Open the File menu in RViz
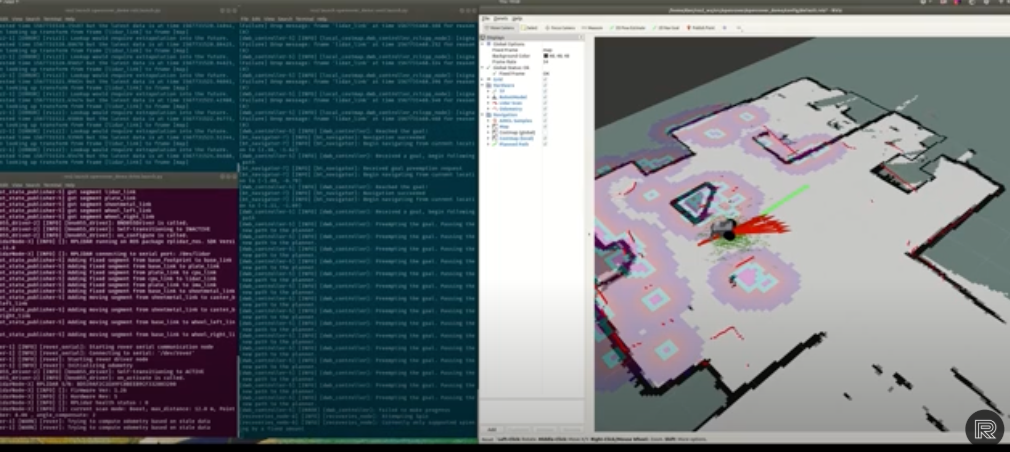Screen dimensions: 1010x452 (486, 19)
